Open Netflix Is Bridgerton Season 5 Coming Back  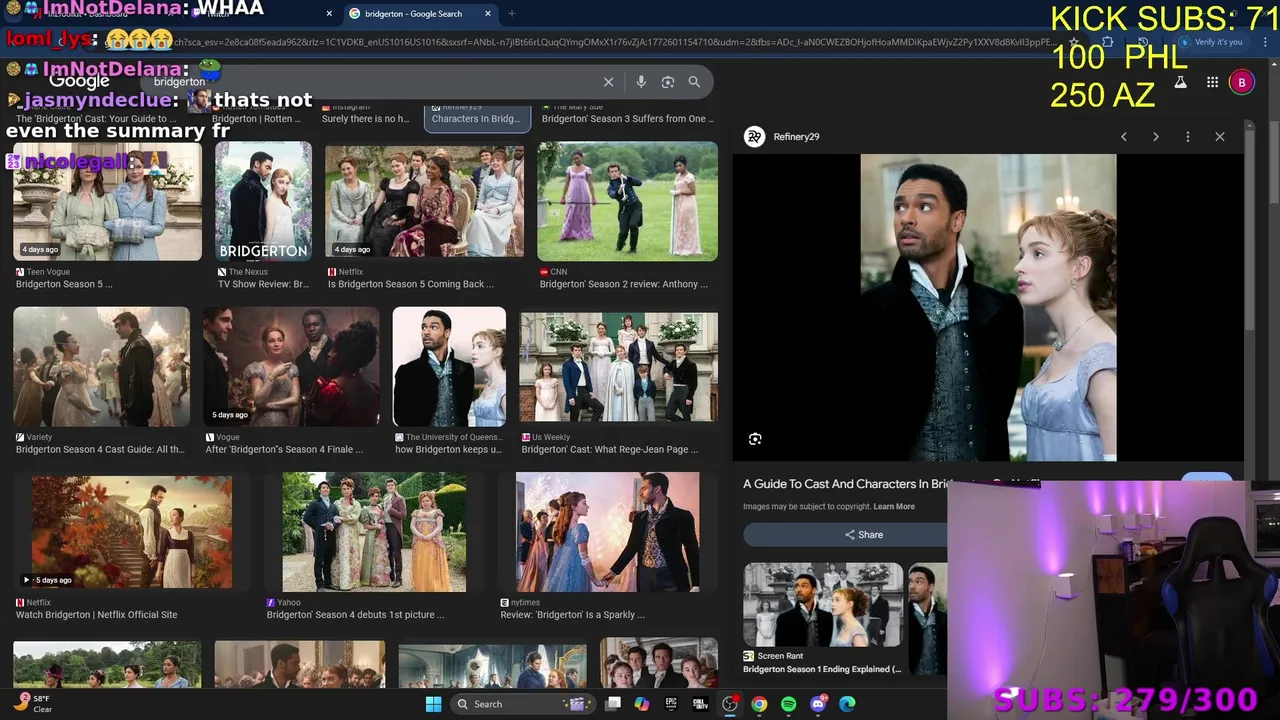pos(411,284)
